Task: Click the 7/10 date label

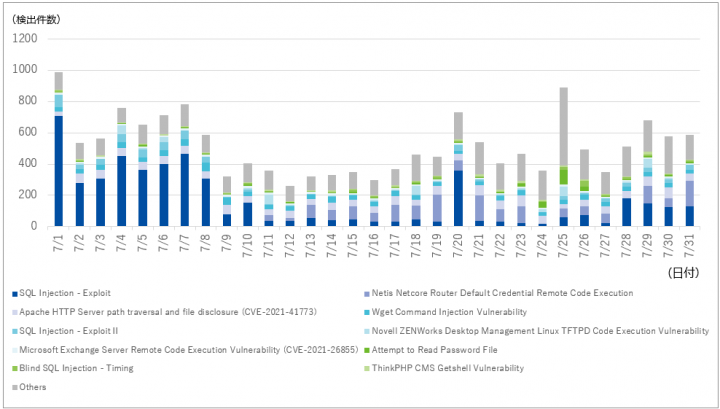Action: point(248,244)
